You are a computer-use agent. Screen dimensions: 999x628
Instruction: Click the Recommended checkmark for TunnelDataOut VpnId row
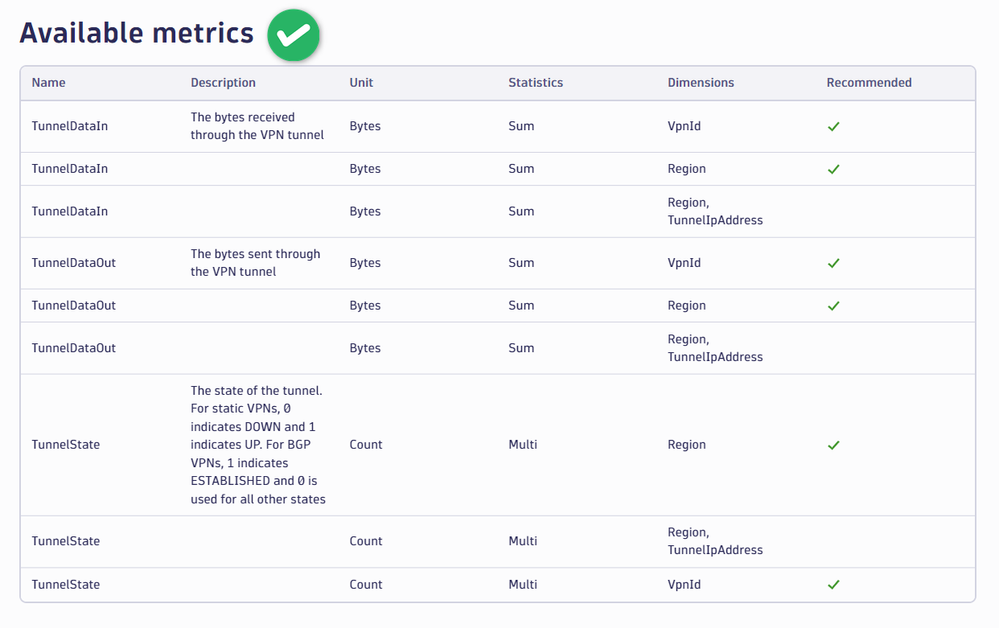click(x=833, y=263)
